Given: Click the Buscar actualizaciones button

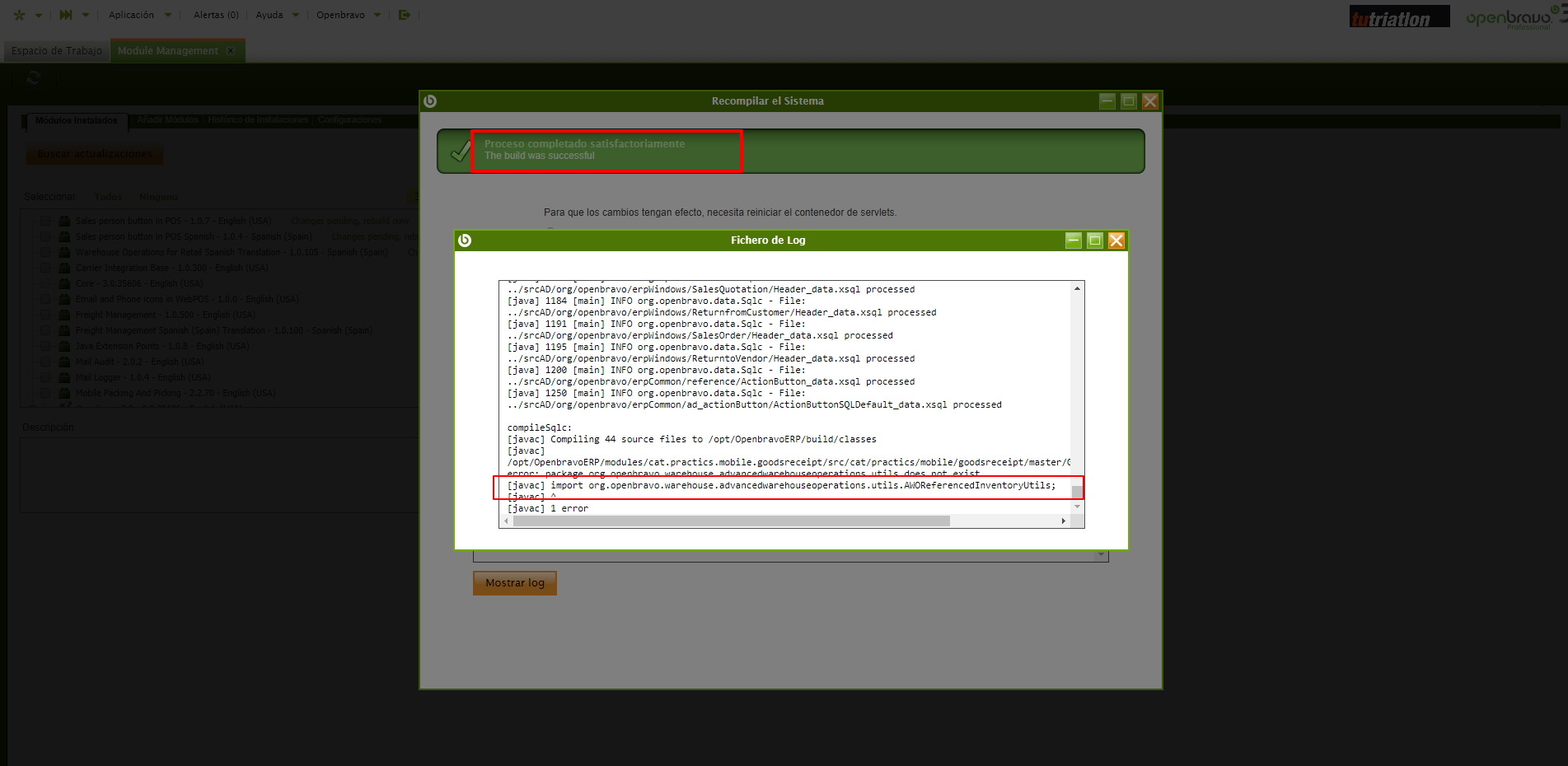Looking at the screenshot, I should (x=95, y=154).
